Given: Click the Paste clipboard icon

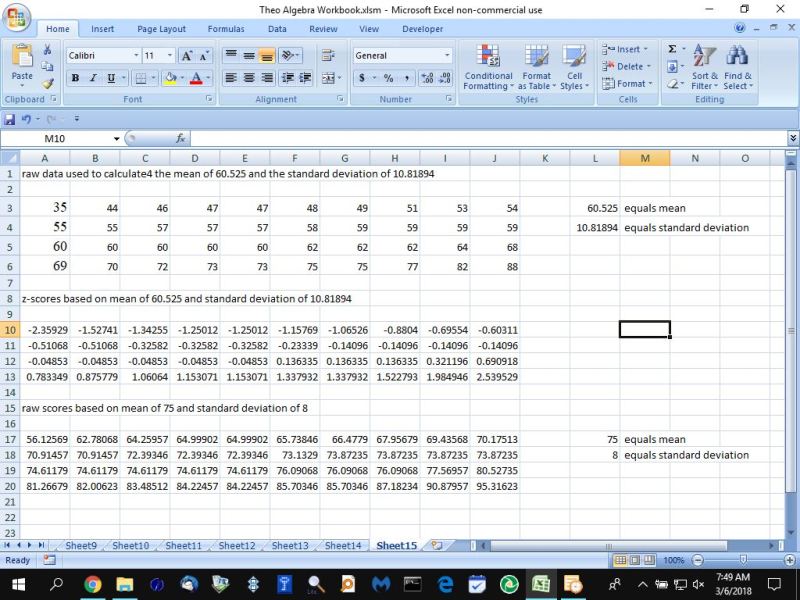Looking at the screenshot, I should tap(22, 55).
